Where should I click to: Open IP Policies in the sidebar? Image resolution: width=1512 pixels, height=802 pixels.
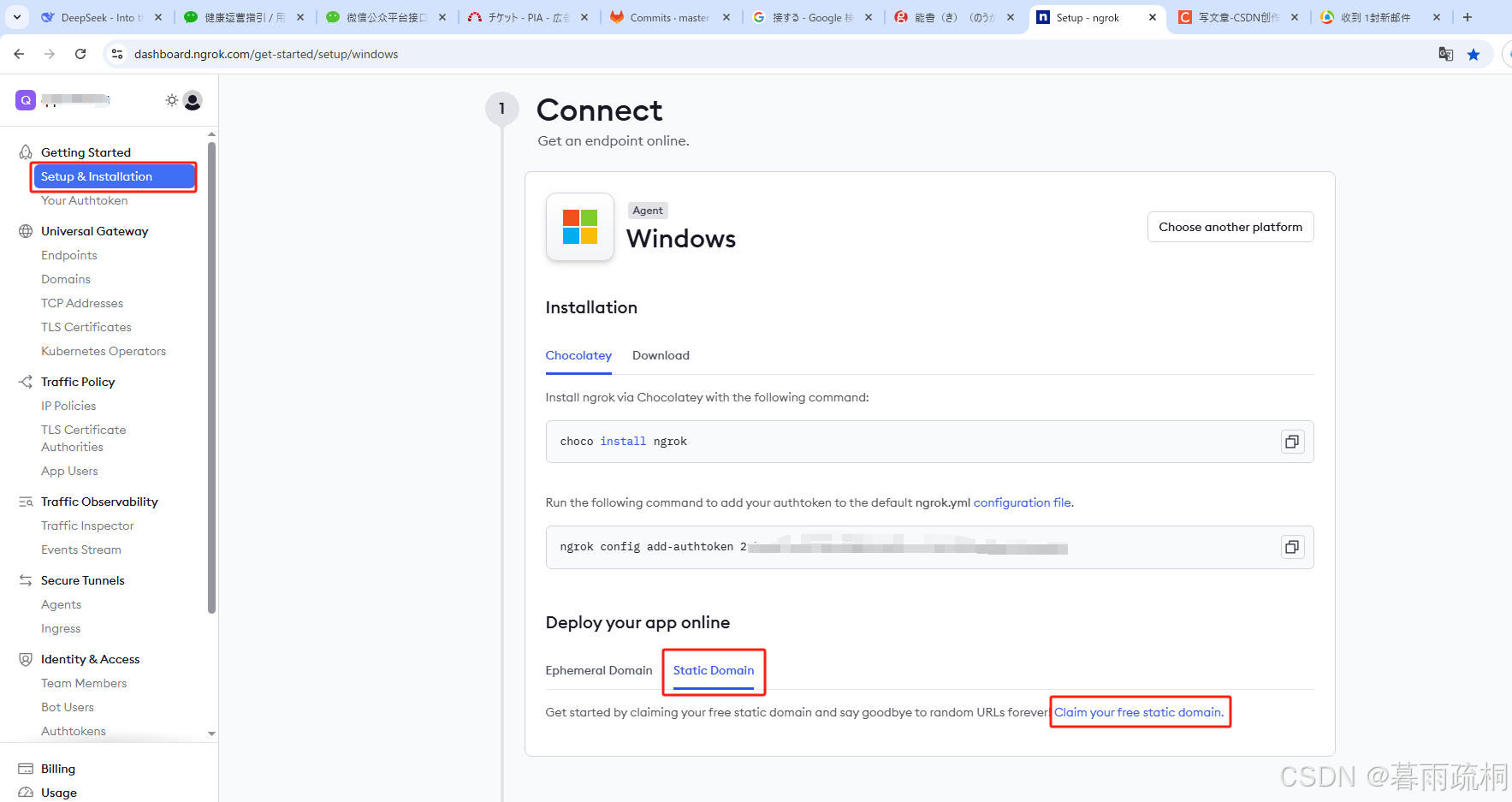point(68,406)
